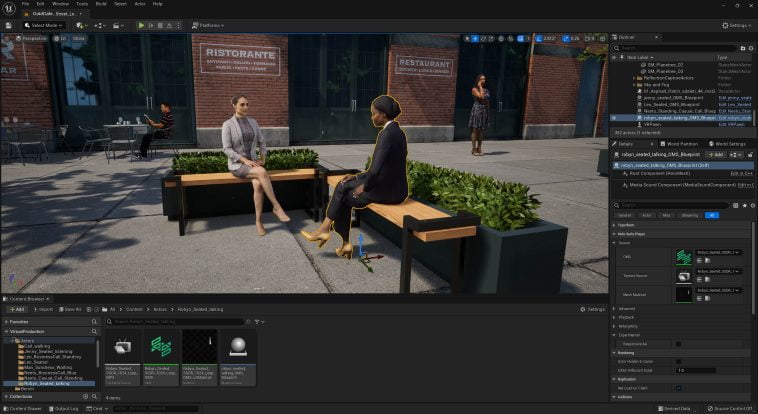This screenshot has width=758, height=414.
Task: Toggle the Responsive AA checkbox
Action: click(x=679, y=343)
